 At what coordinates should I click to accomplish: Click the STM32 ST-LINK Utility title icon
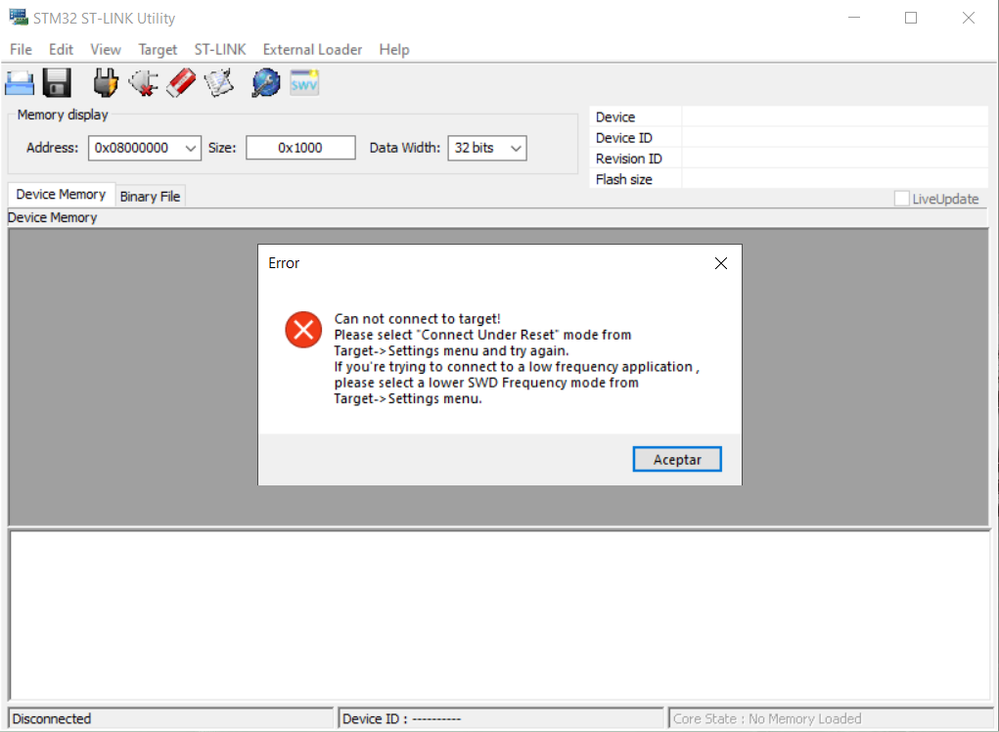coord(18,17)
